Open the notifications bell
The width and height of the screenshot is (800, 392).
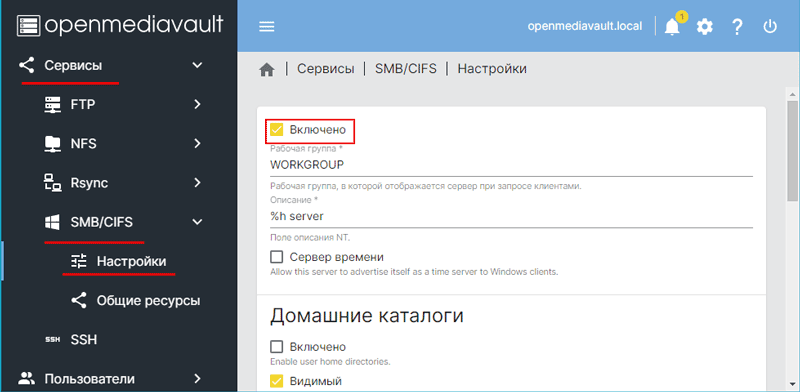672,27
